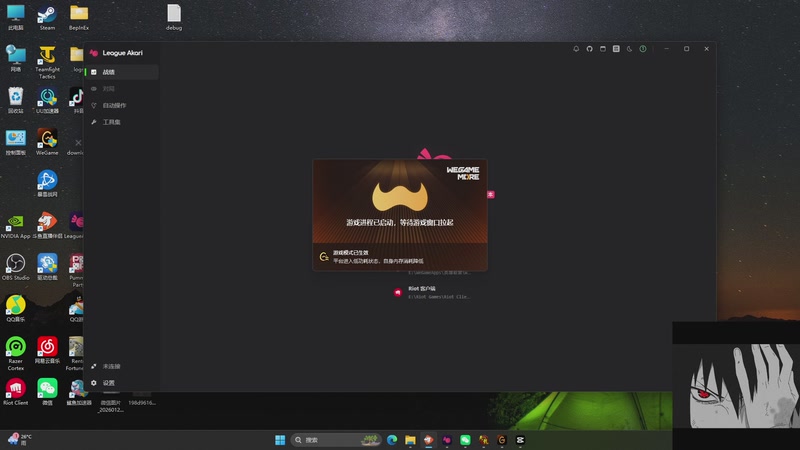800x450 pixels.
Task: Click the green power icon in Akari title bar
Action: [x=643, y=49]
